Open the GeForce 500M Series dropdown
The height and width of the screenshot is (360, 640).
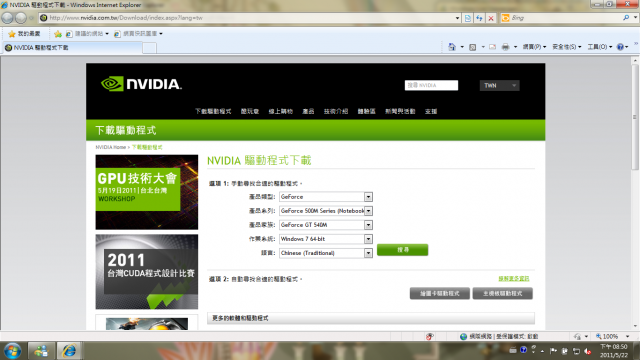pos(325,211)
